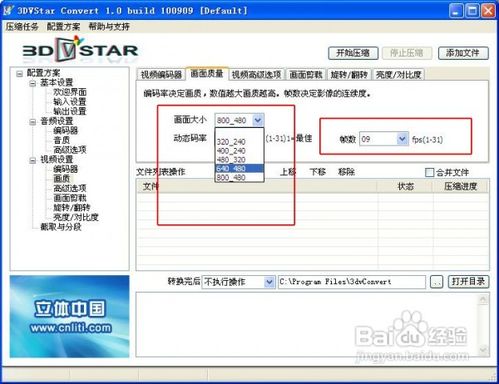
Task: Click the browse '...' button
Action: [x=436, y=282]
